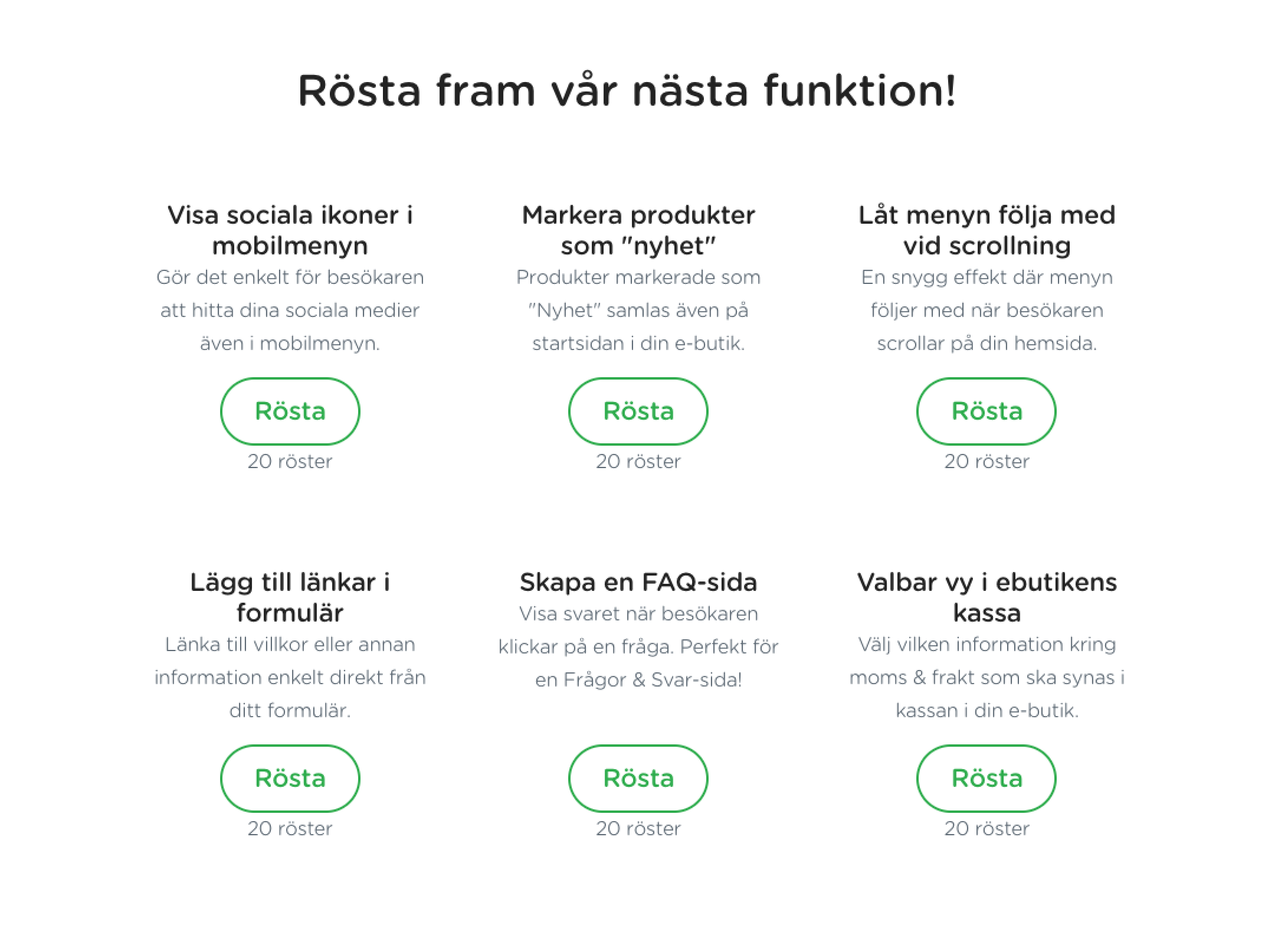
Task: Vote for Låt menyn följa med vid scrollning
Action: tap(986, 411)
